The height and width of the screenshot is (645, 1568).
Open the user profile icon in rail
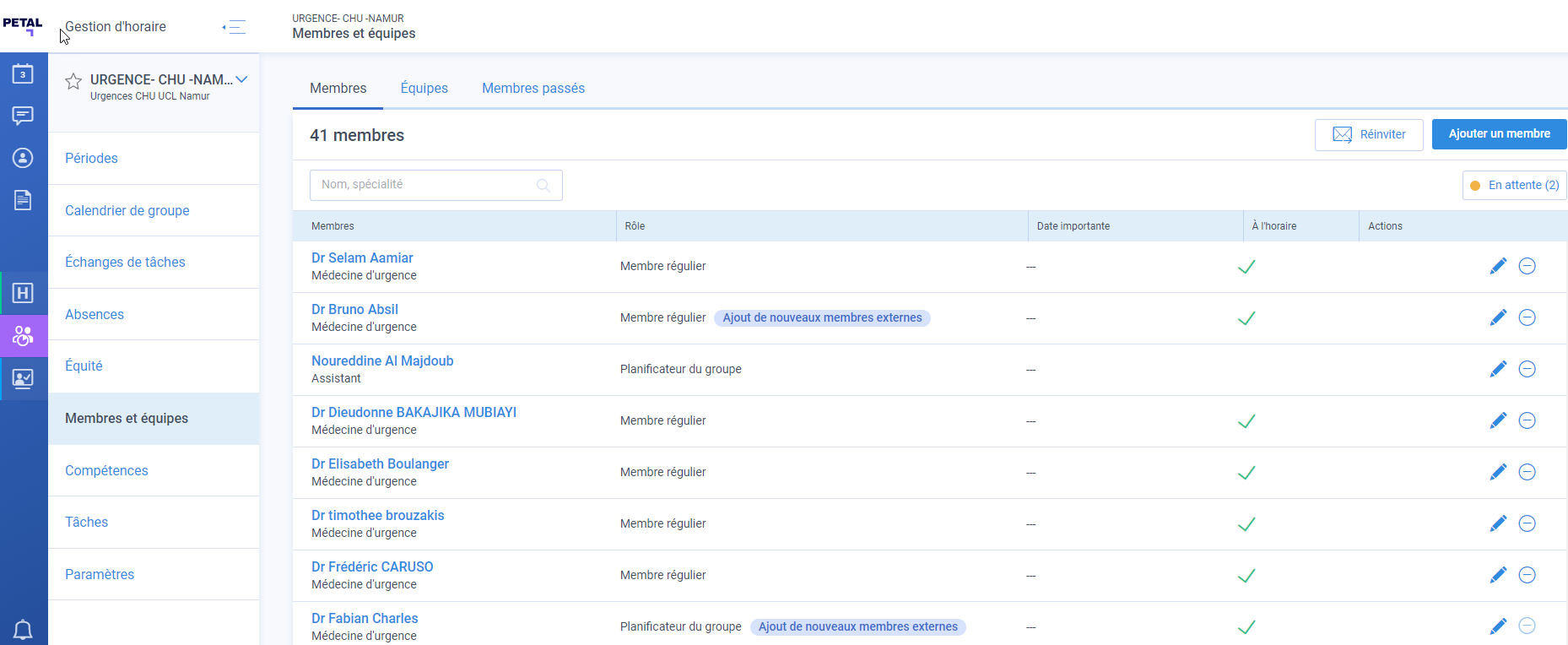click(23, 158)
